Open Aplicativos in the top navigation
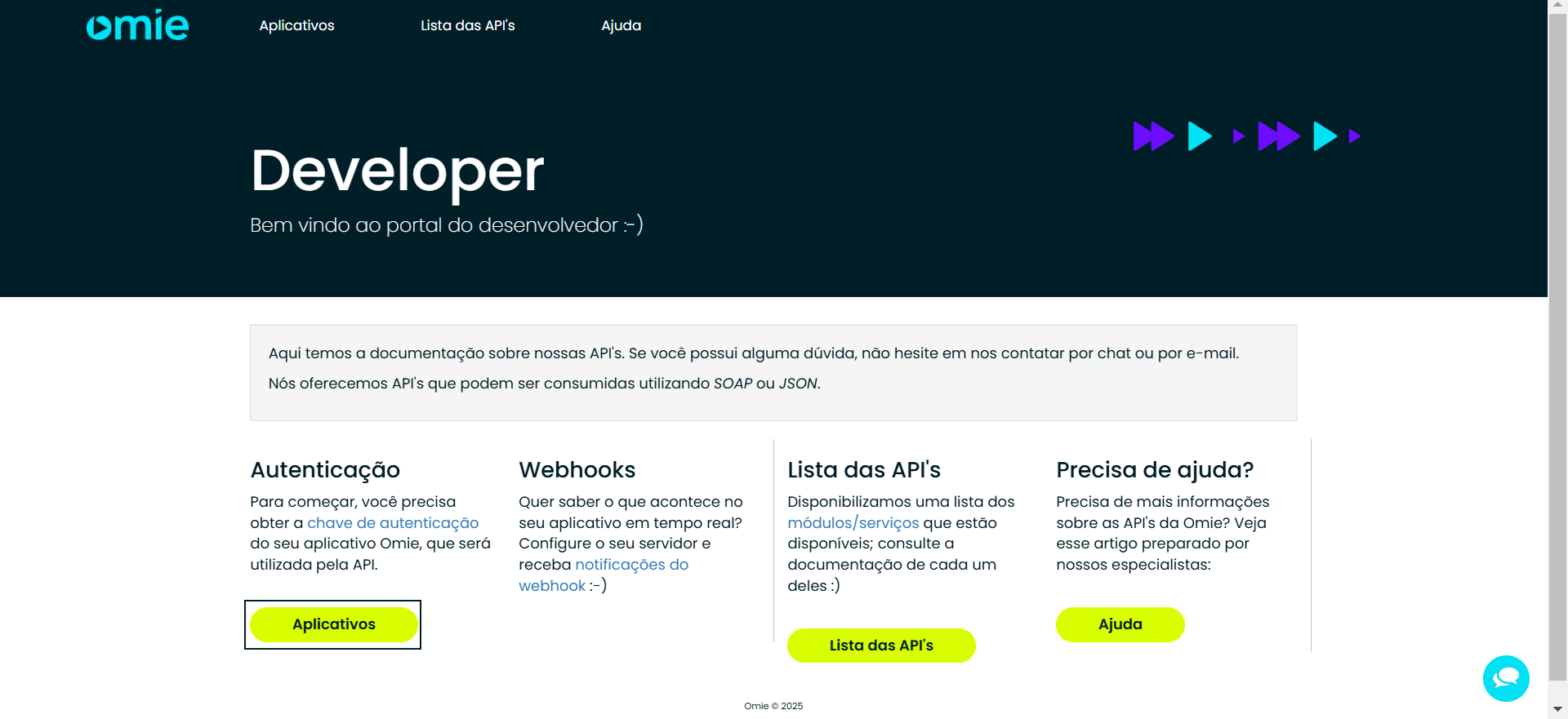The image size is (1568, 719). (296, 25)
